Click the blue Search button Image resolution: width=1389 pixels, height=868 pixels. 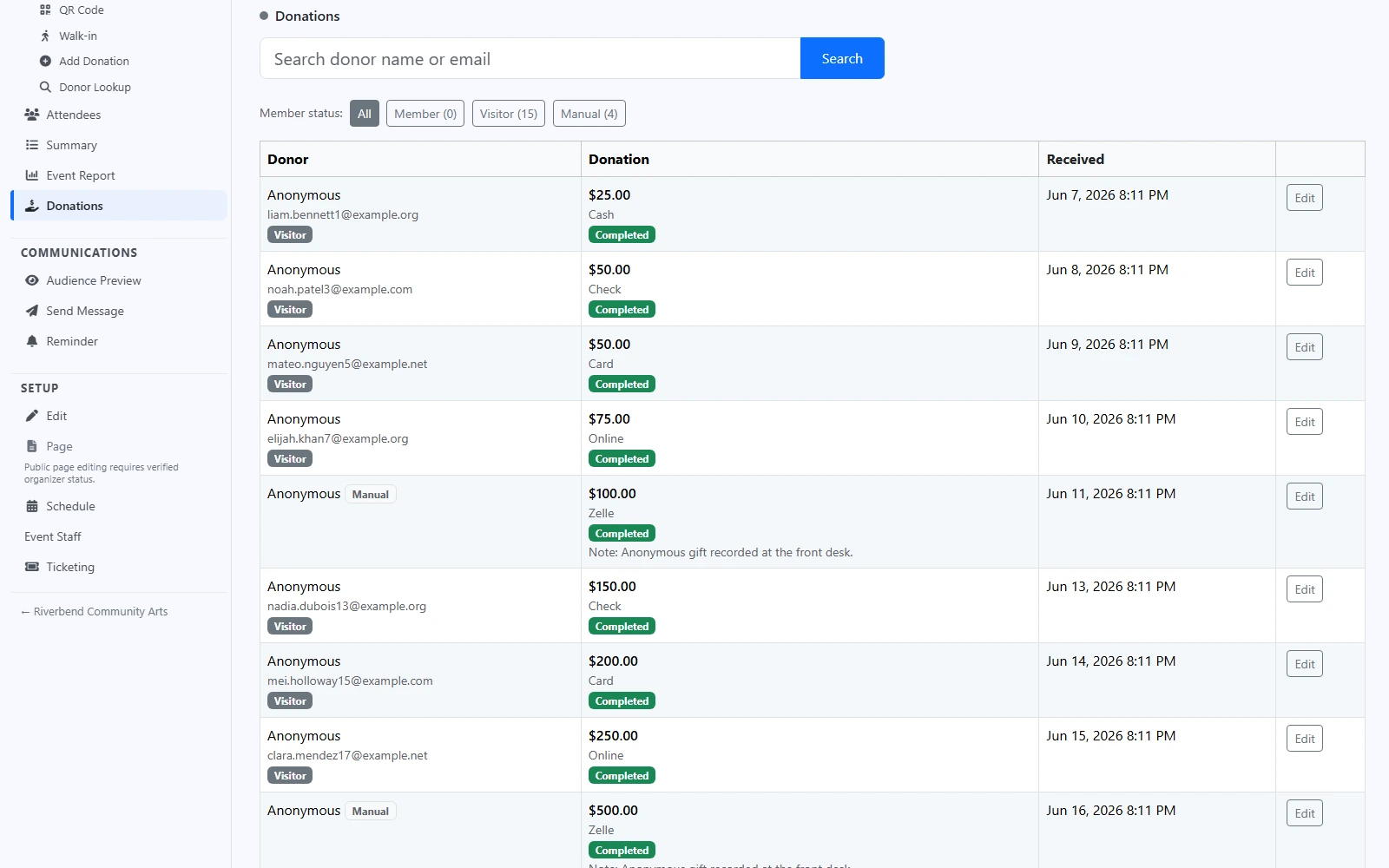point(842,58)
